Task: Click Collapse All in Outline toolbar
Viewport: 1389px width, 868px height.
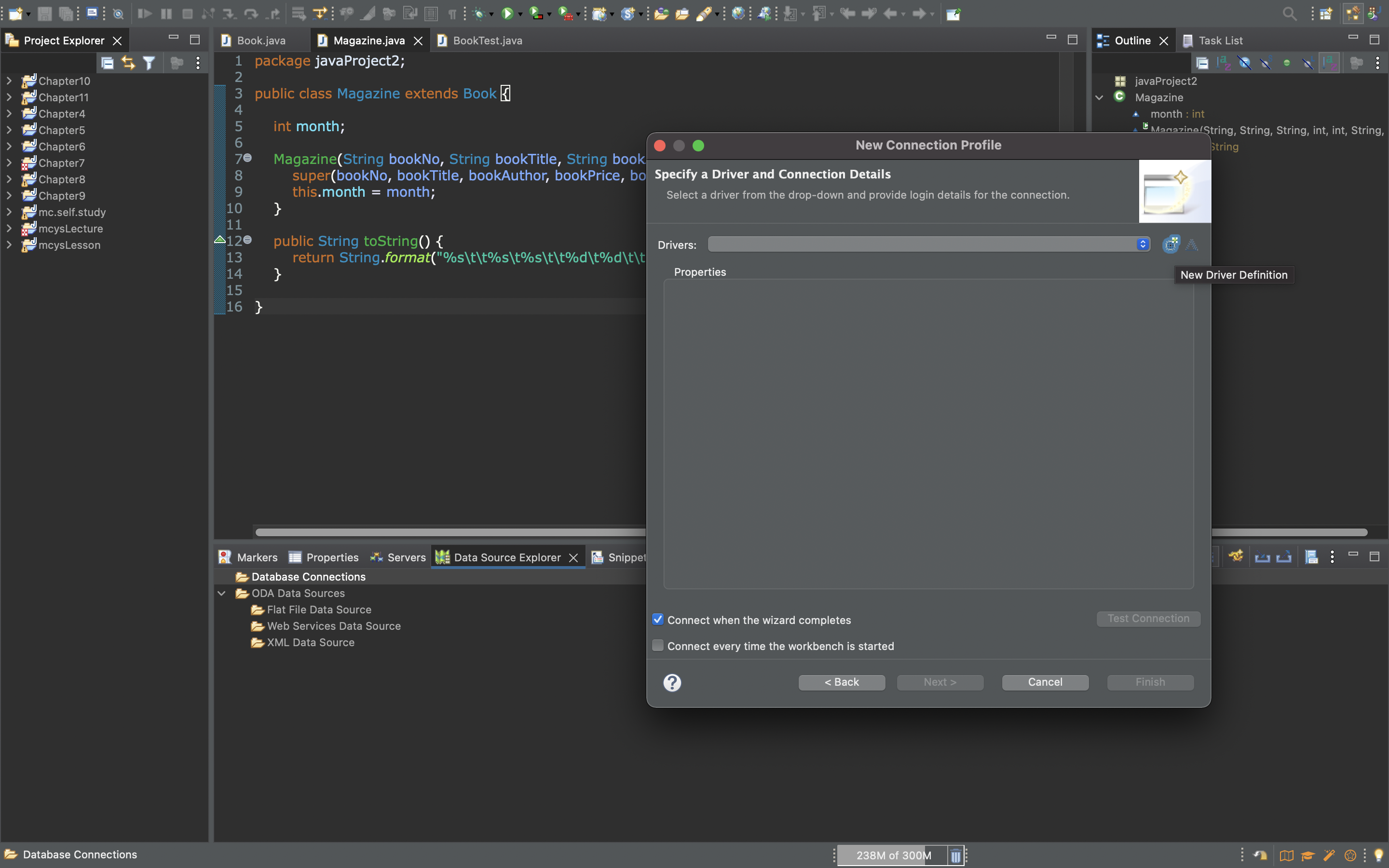Action: click(x=1202, y=63)
